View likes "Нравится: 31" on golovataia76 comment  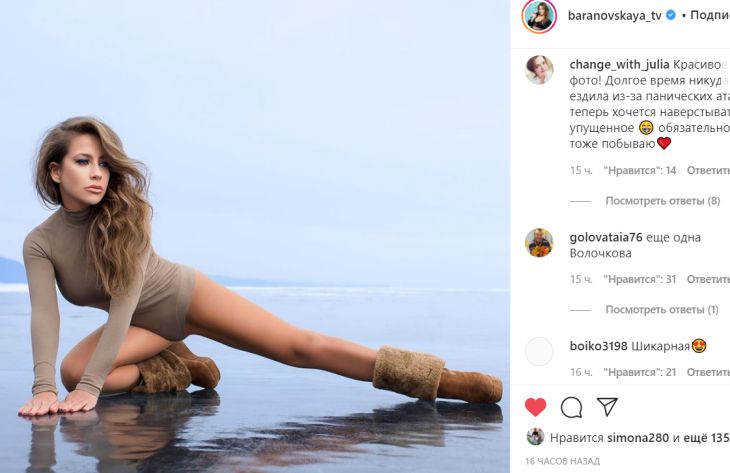click(640, 279)
